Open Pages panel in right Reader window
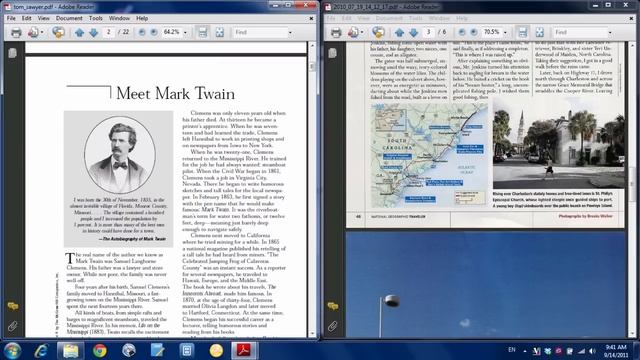This screenshot has width=640, height=360. [x=333, y=53]
